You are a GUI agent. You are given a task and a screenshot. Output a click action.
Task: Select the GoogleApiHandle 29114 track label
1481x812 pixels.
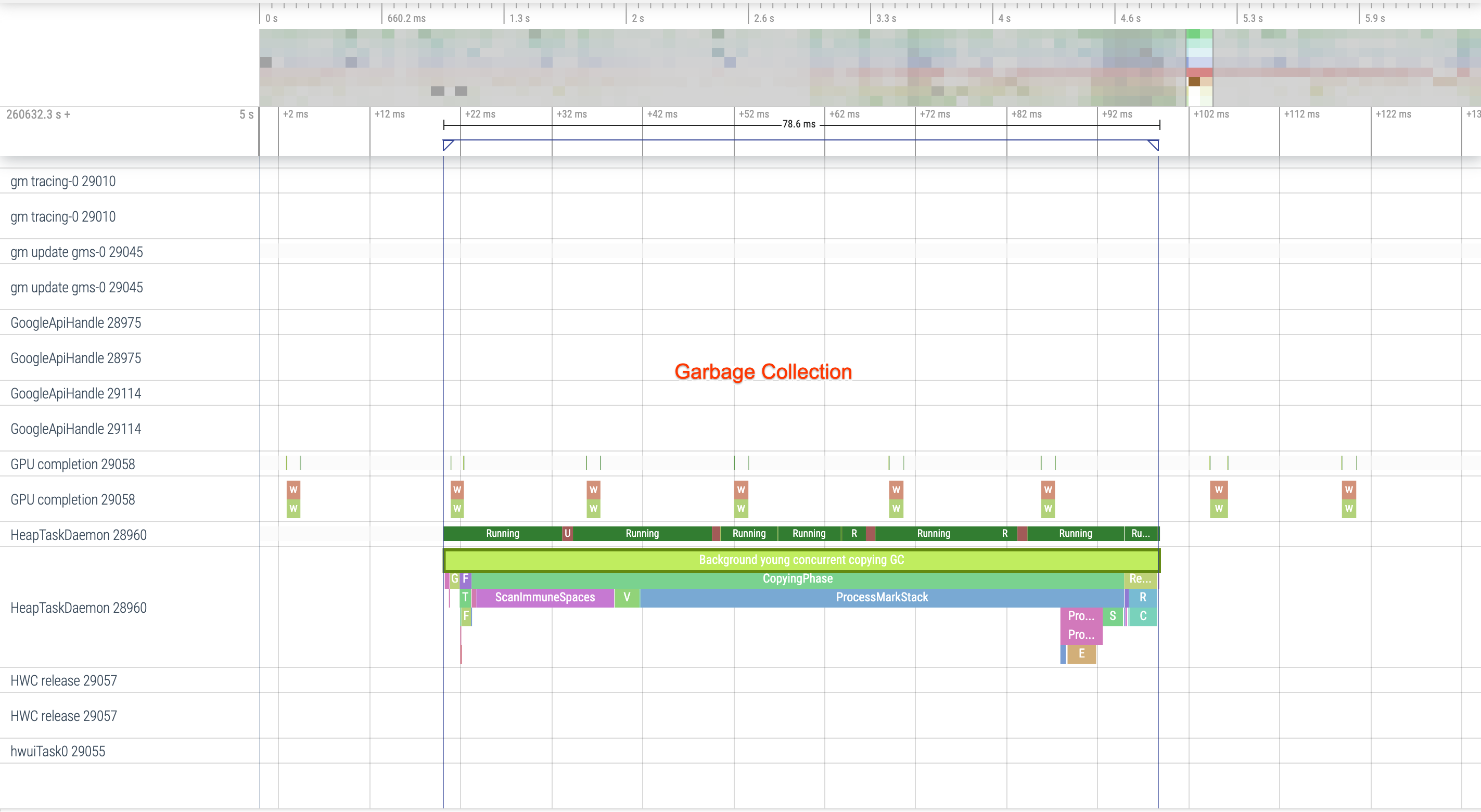(75, 393)
